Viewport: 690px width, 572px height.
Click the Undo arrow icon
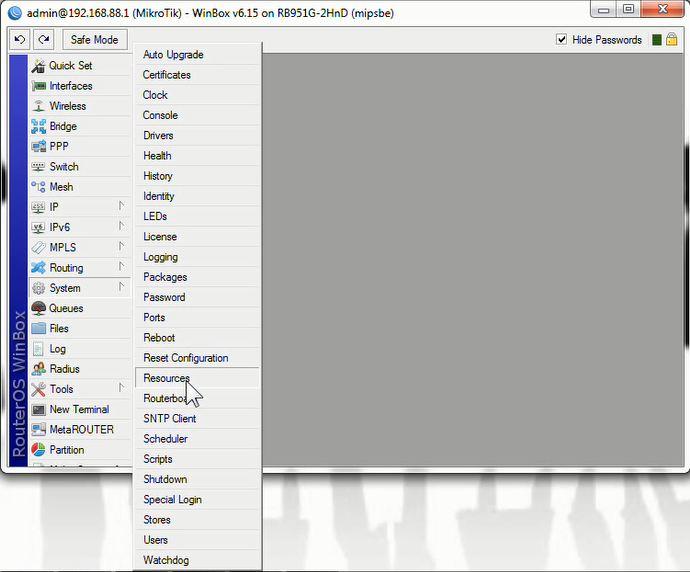pos(20,40)
